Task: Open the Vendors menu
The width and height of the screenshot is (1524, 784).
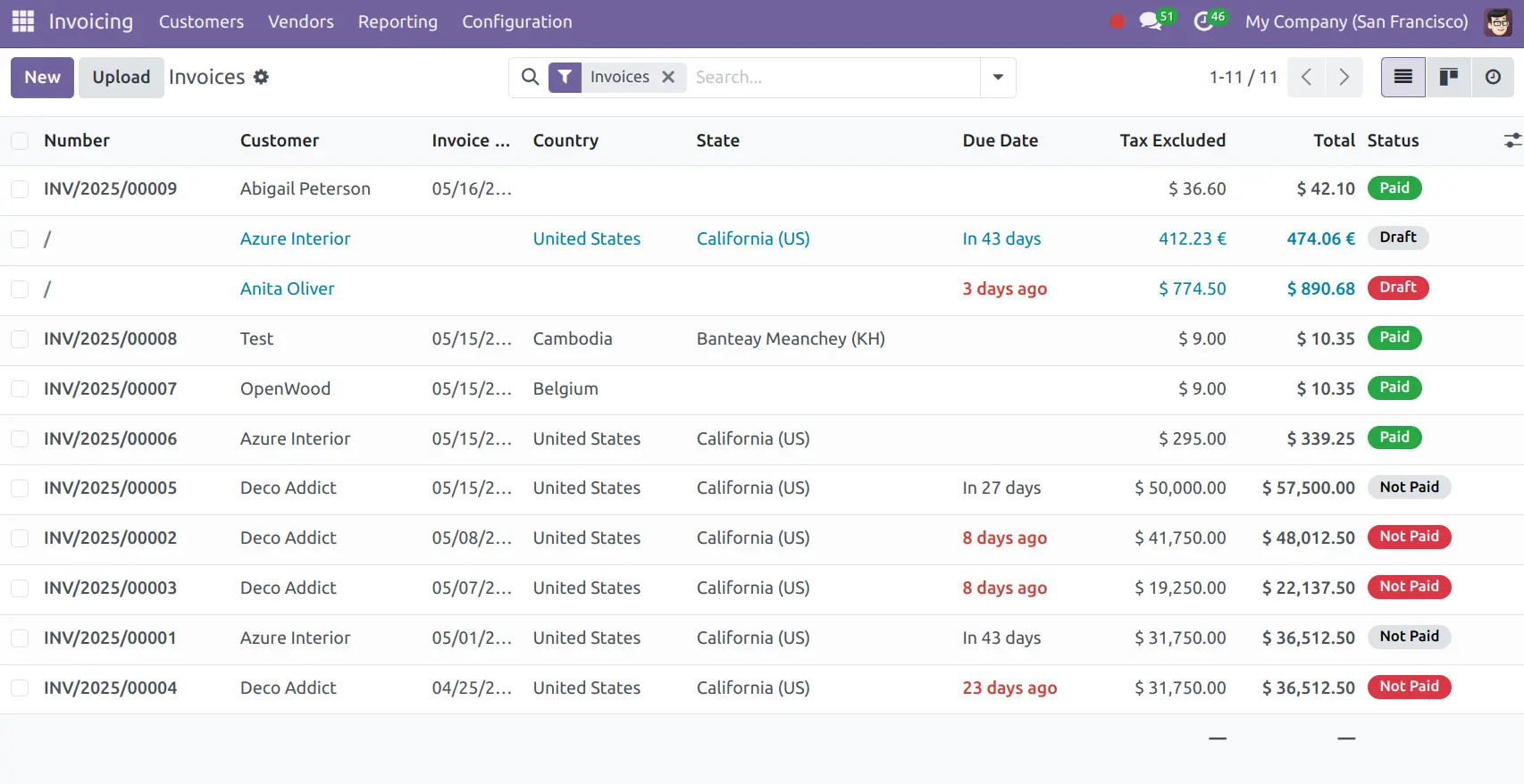Action: (x=301, y=21)
